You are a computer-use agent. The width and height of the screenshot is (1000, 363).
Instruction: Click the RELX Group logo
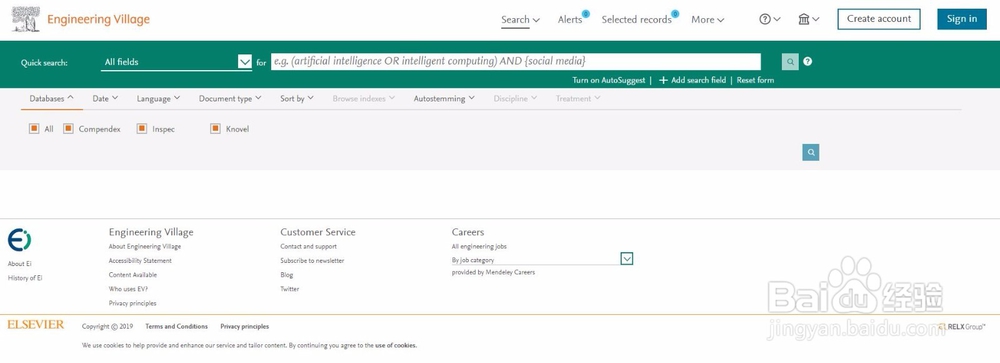962,326
